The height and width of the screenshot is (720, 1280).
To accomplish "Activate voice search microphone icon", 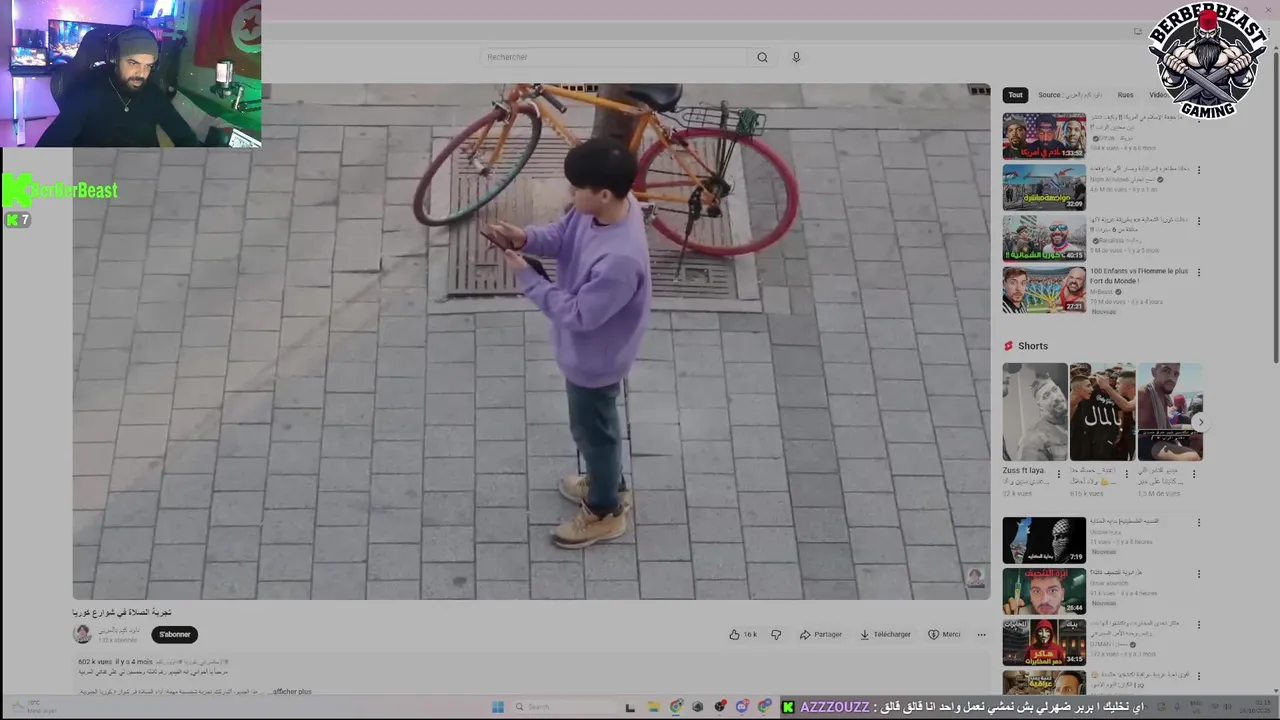I will 796,57.
